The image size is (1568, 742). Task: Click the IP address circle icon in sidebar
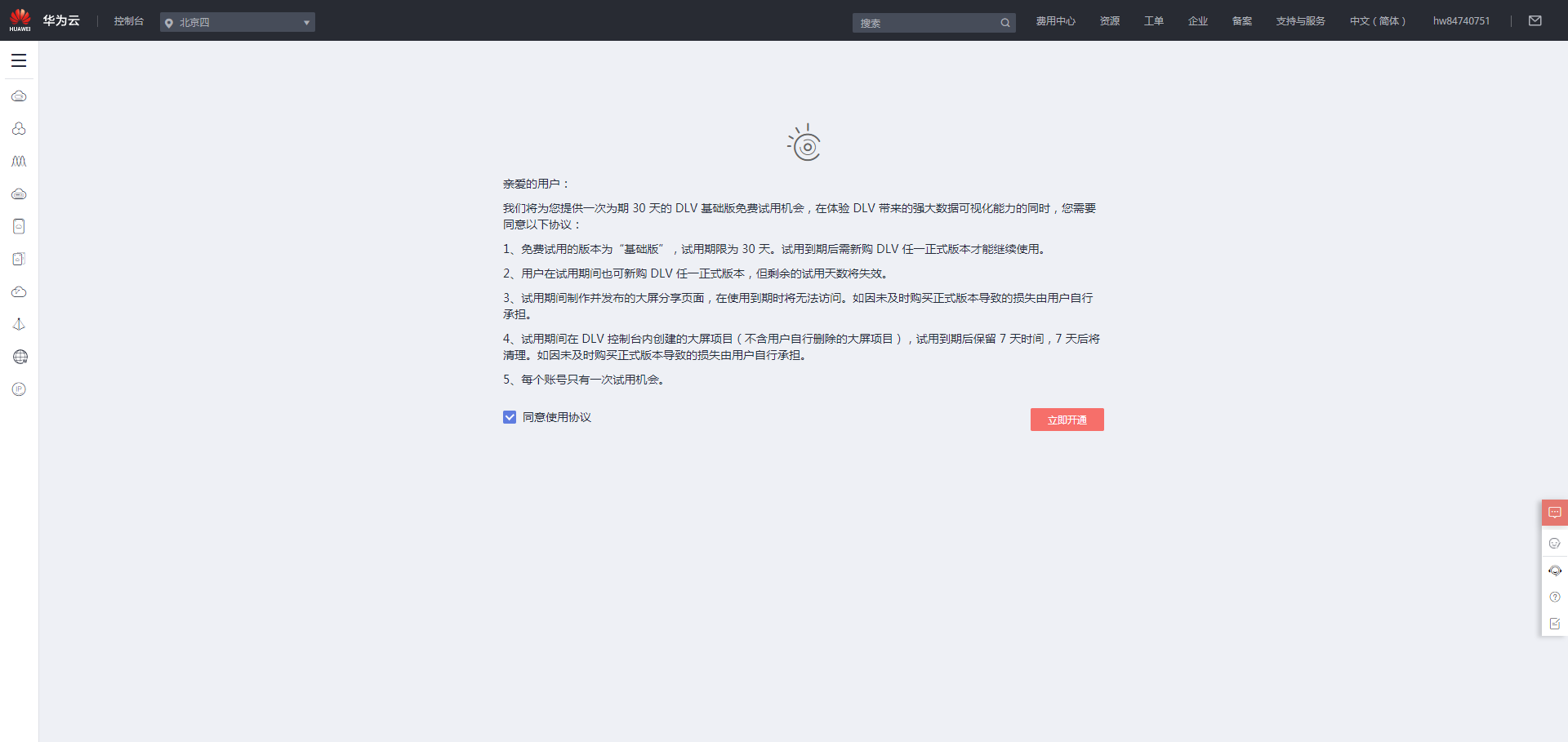19,389
